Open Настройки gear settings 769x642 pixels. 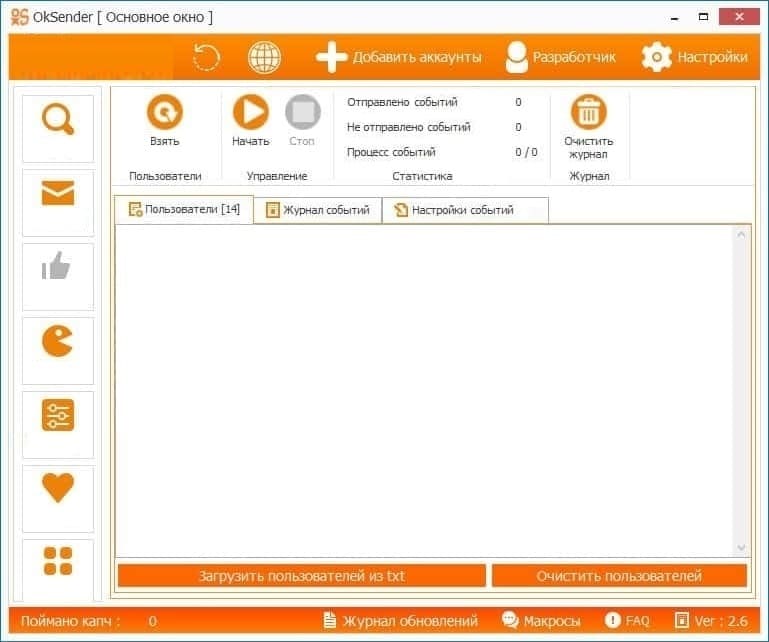pyautogui.click(x=694, y=57)
